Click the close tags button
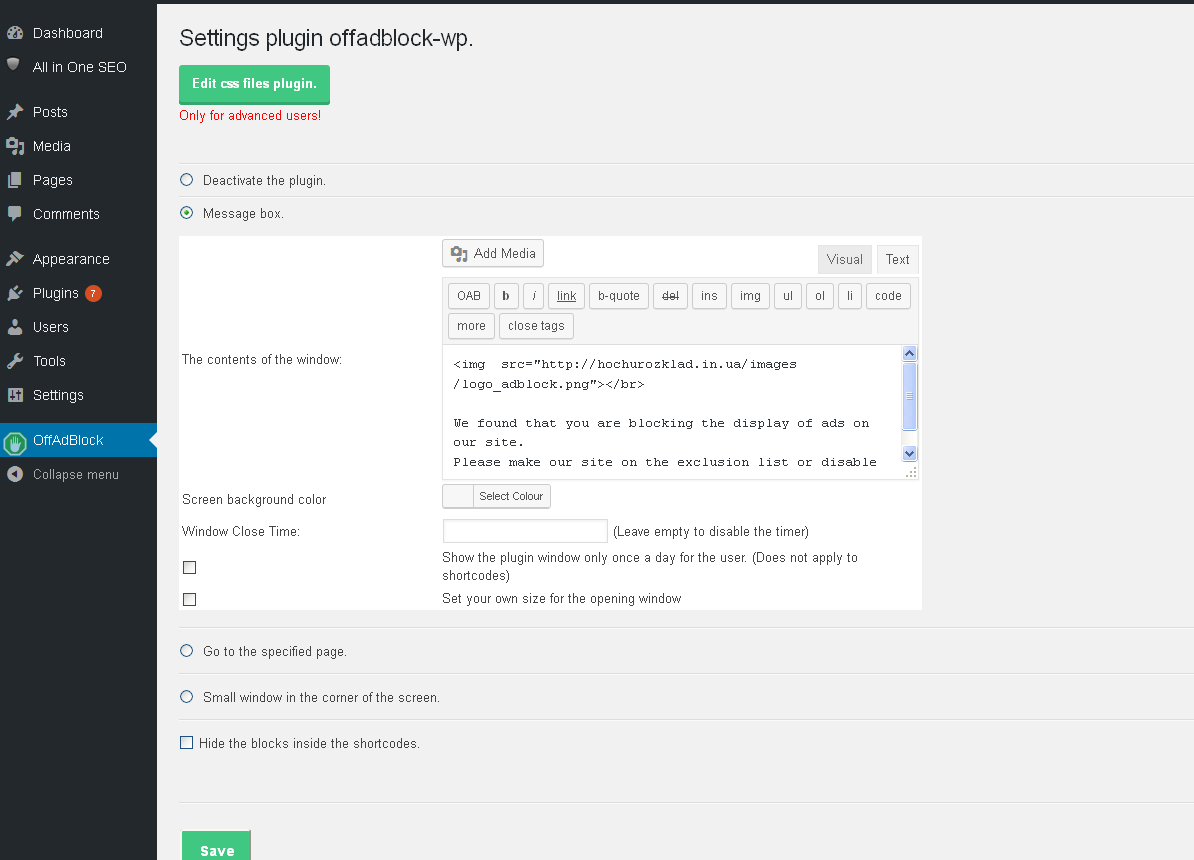Image resolution: width=1194 pixels, height=860 pixels. [536, 326]
